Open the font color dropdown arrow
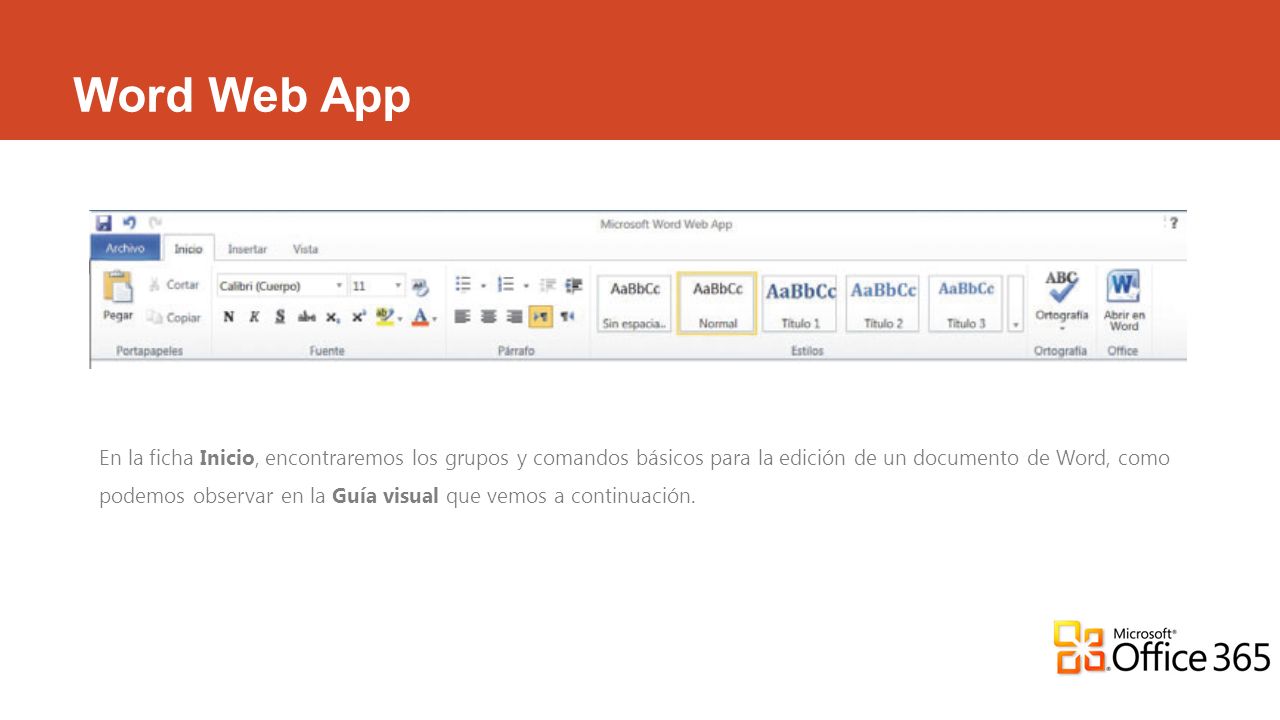The width and height of the screenshot is (1280, 720). coord(435,318)
